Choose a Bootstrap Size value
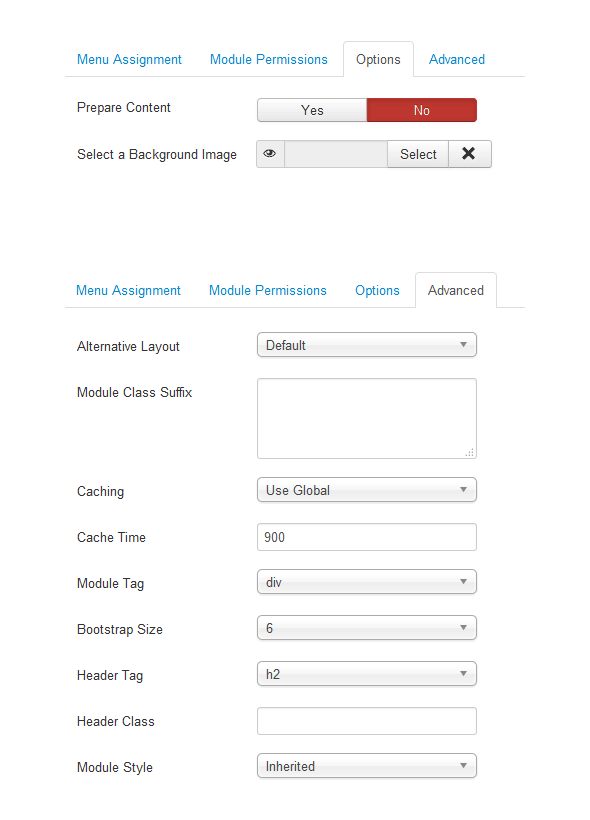This screenshot has width=590, height=820. (367, 628)
